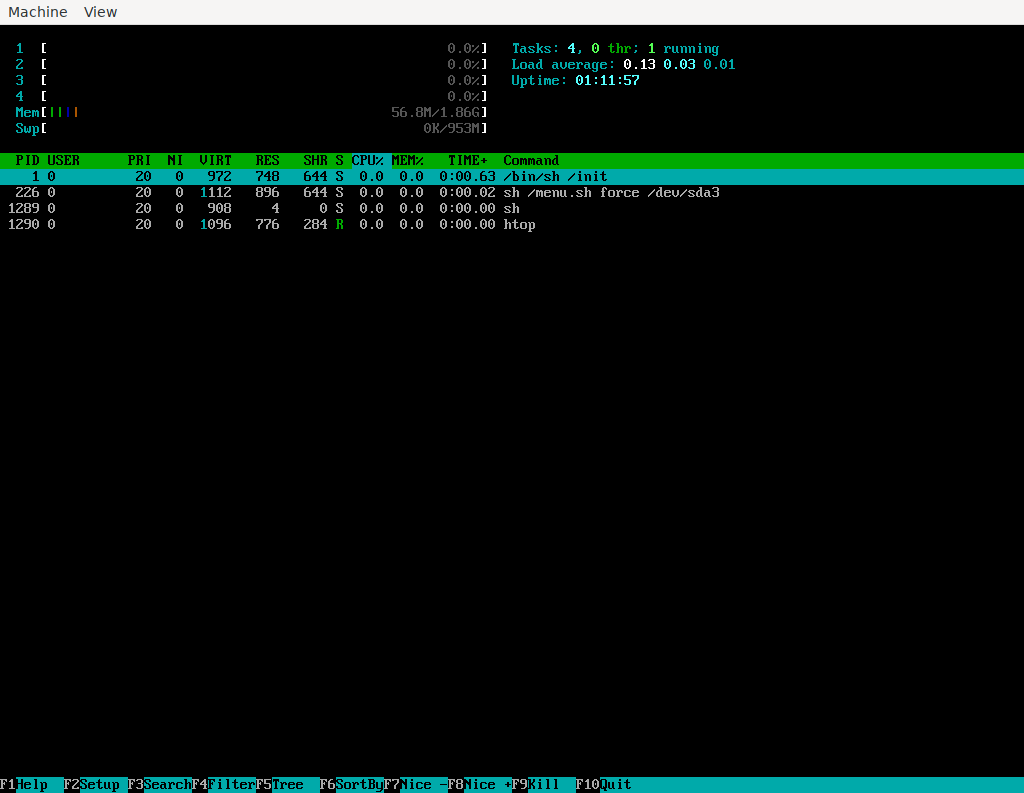The image size is (1024, 793).
Task: Sort by the NI column header
Action: [x=175, y=161]
